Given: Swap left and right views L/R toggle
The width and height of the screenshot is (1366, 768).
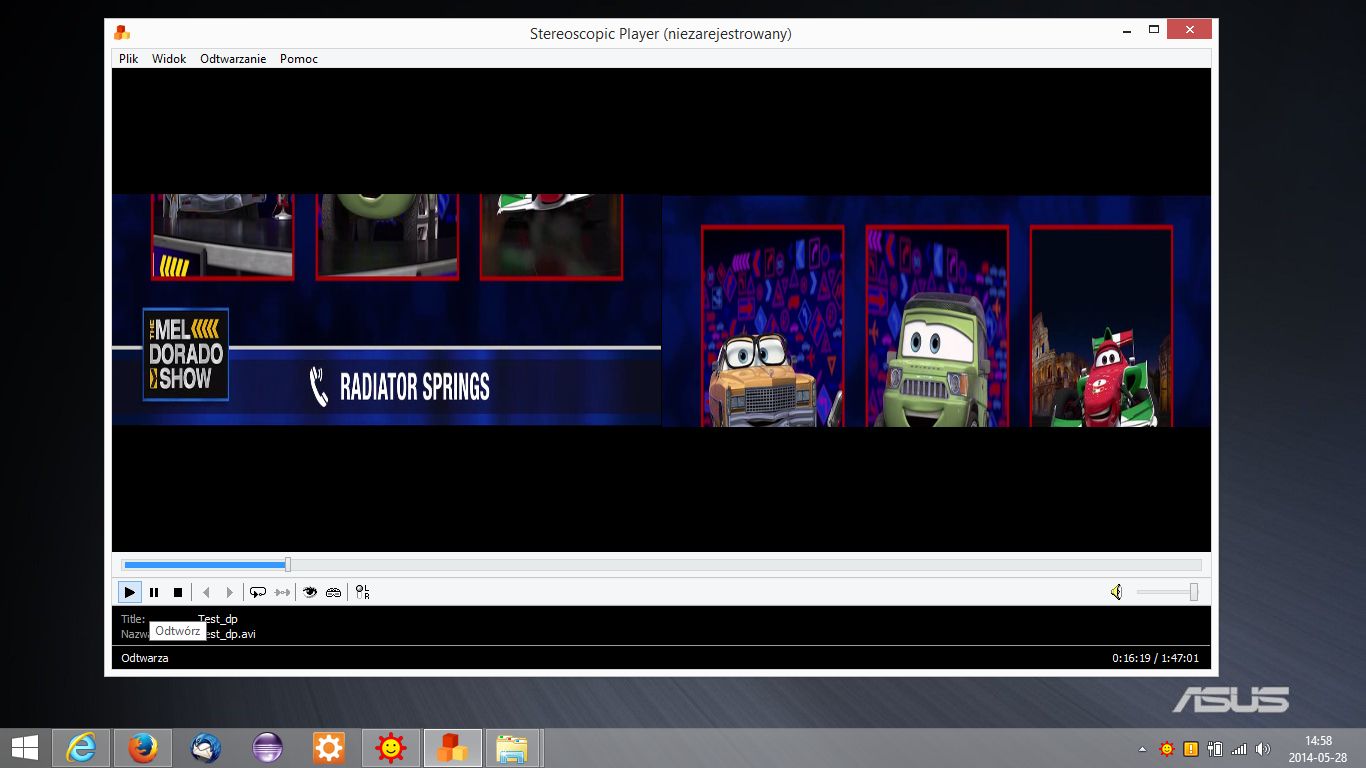Looking at the screenshot, I should (362, 592).
